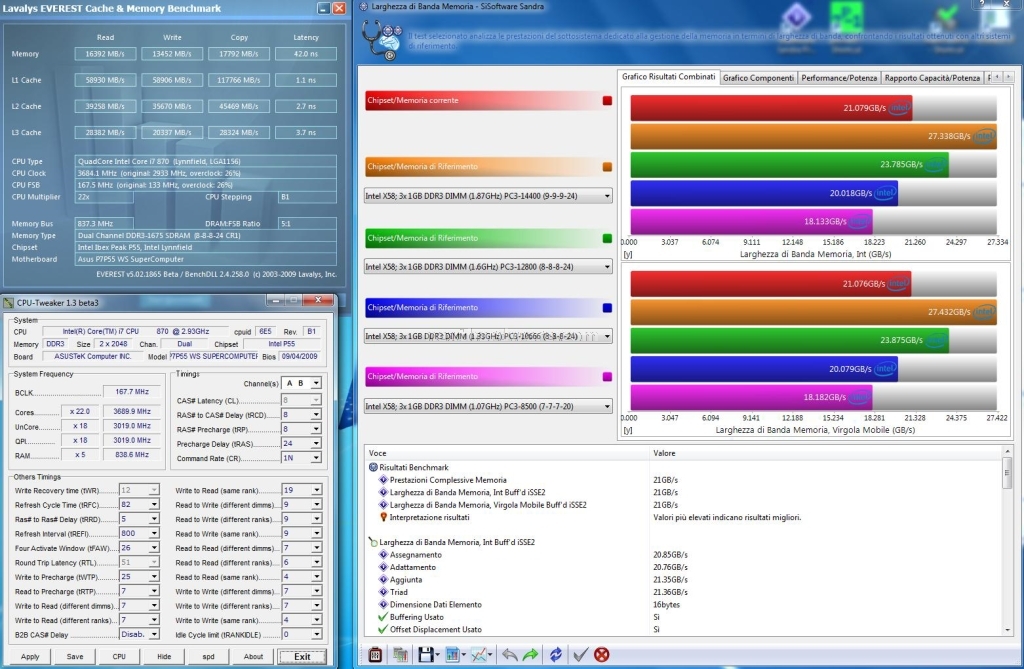Click the About button in CPU-Tweaker
This screenshot has width=1024, height=669.
point(253,657)
